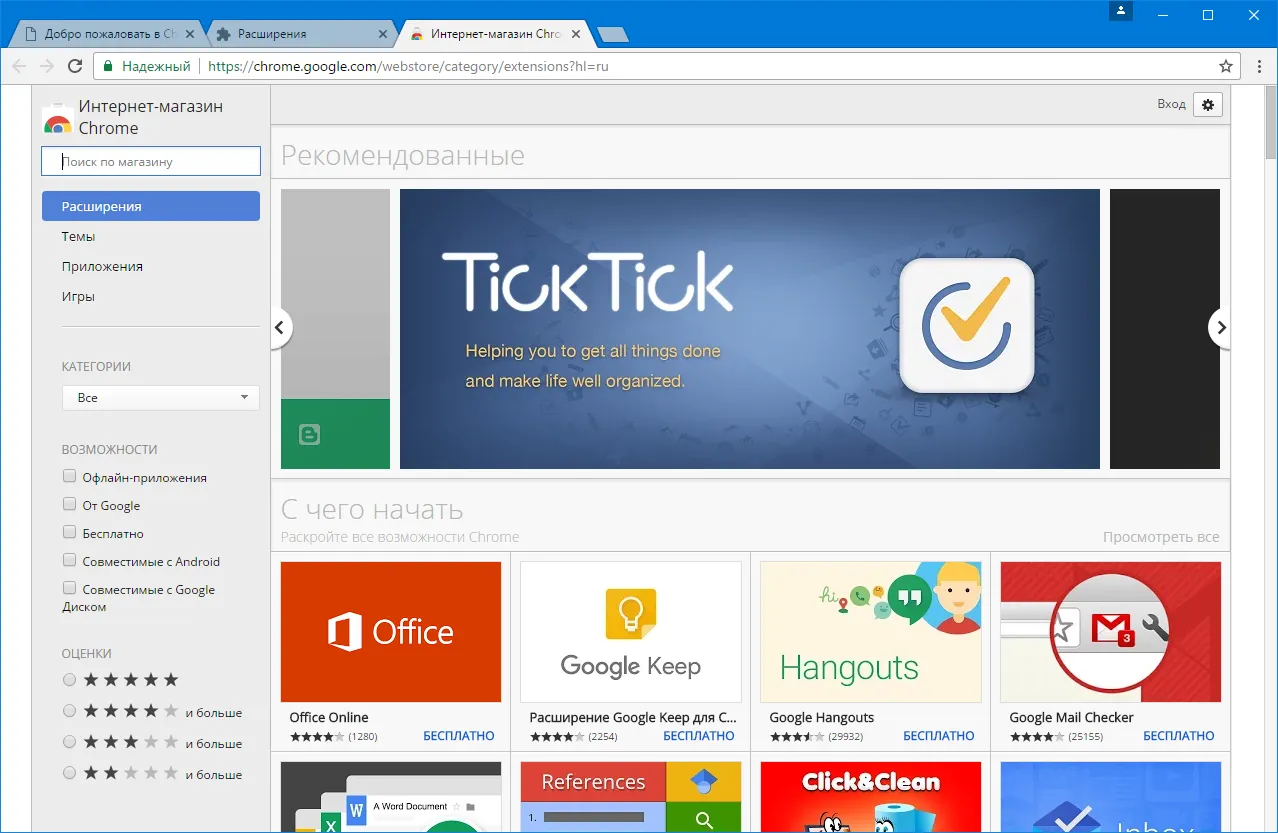Image resolution: width=1278 pixels, height=833 pixels.
Task: Click the Расширение Google Keep title
Action: pyautogui.click(x=633, y=717)
